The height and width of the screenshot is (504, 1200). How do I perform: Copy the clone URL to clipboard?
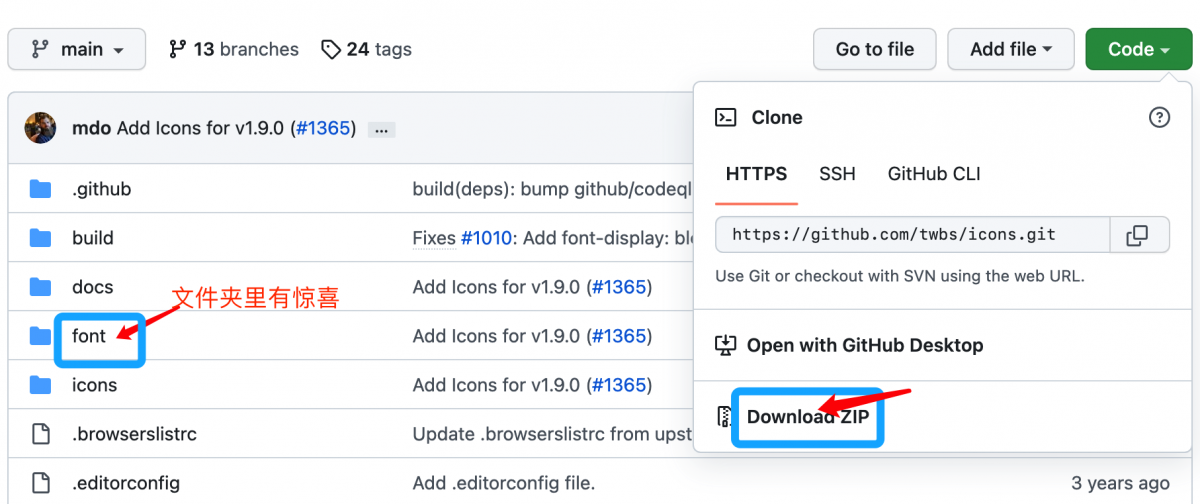pyautogui.click(x=1137, y=235)
